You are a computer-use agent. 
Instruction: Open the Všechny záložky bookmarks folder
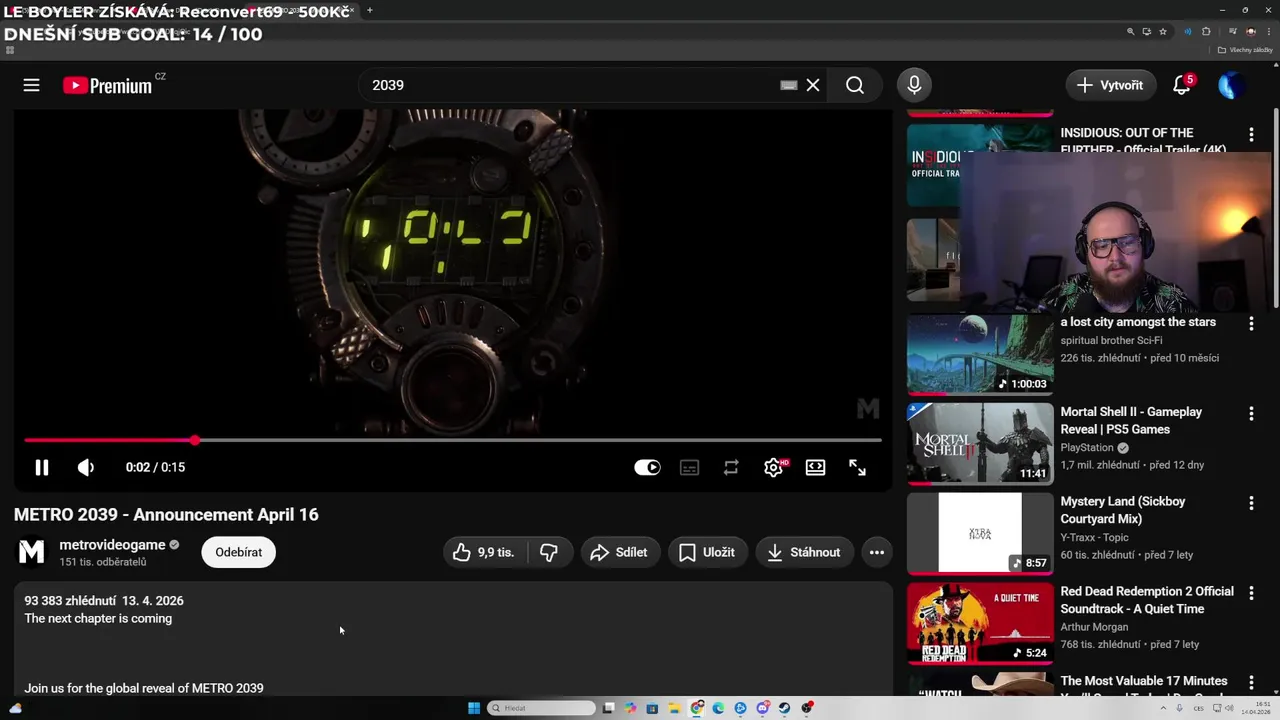coord(1245,50)
